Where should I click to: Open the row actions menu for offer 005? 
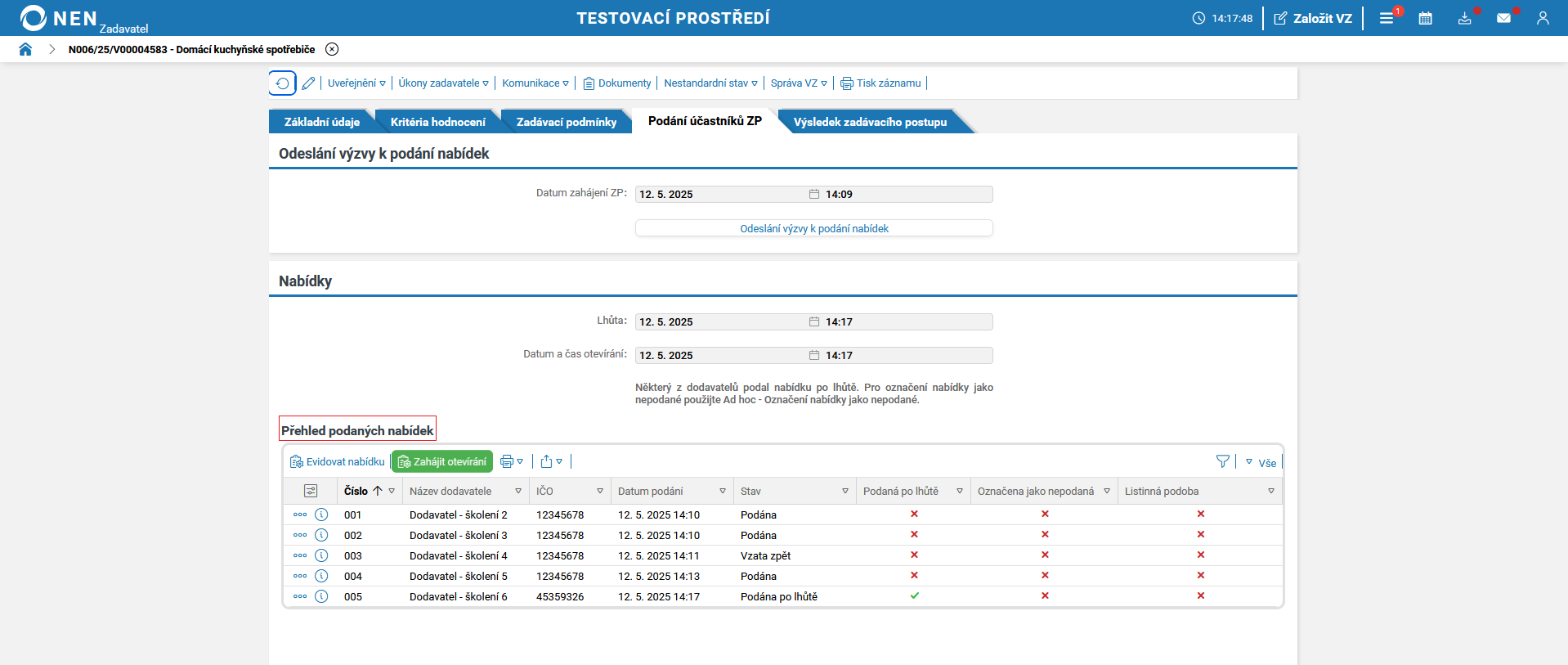(300, 596)
